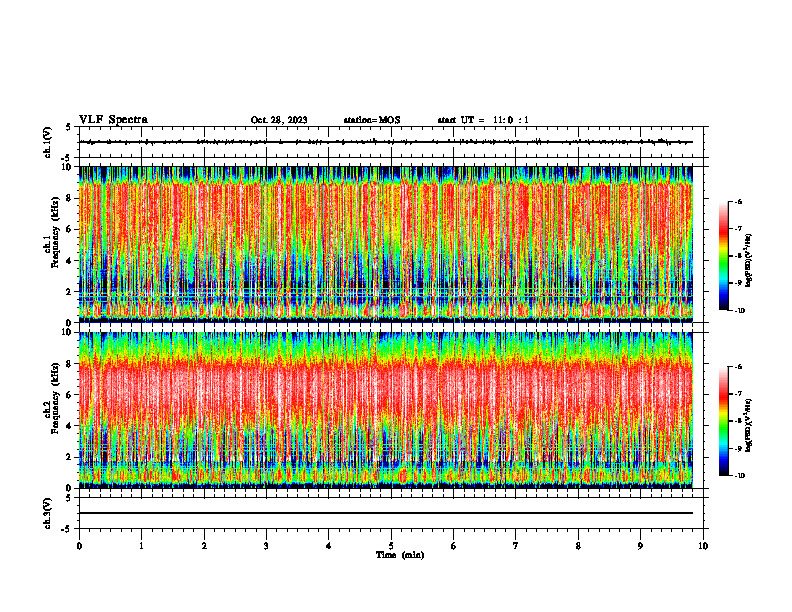Click the ch.1(V) upper tick label '5'
Screen dimensions: 792x612
(x=68, y=127)
